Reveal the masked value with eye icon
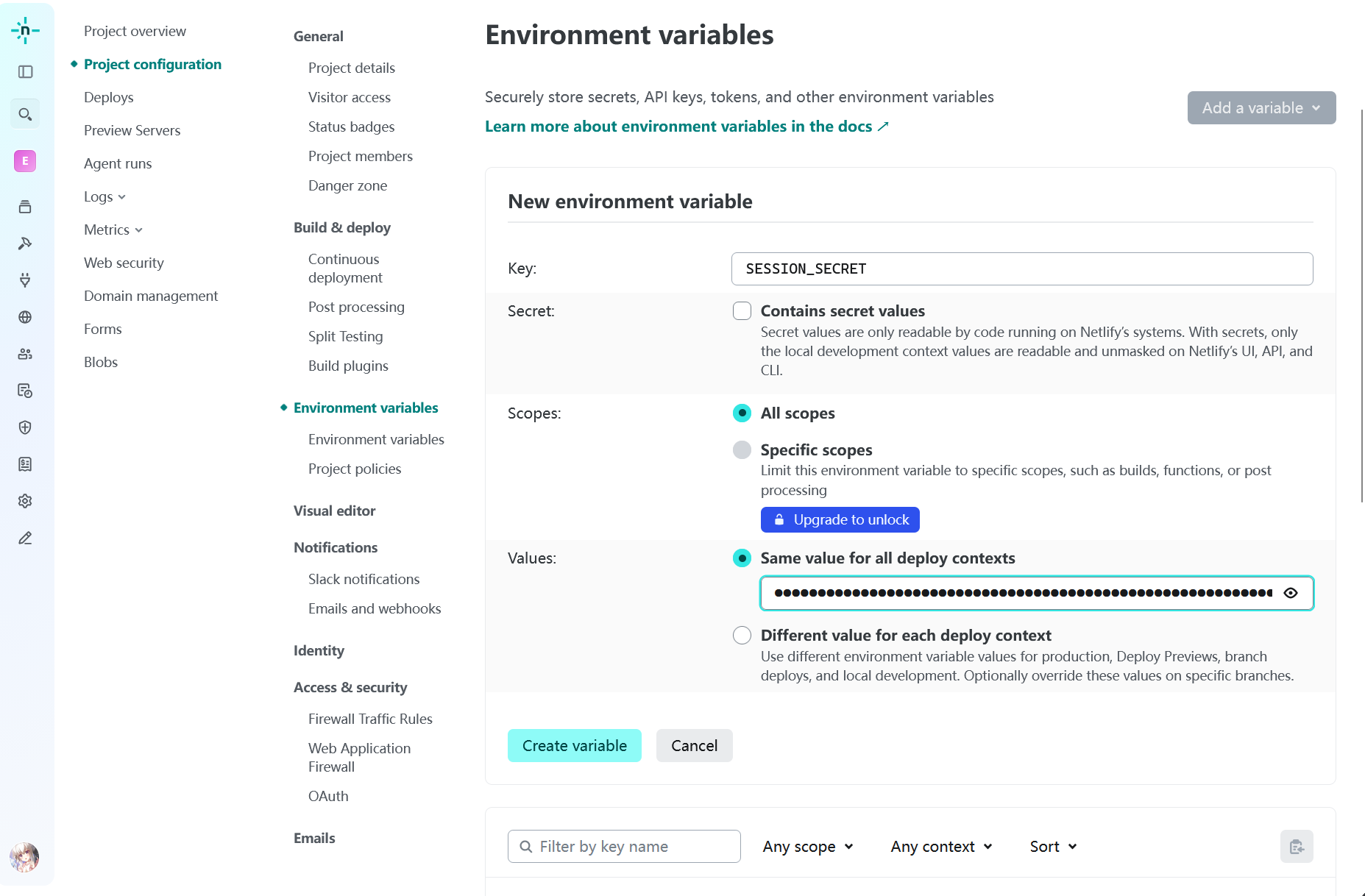The height and width of the screenshot is (896, 1365). pos(1291,593)
